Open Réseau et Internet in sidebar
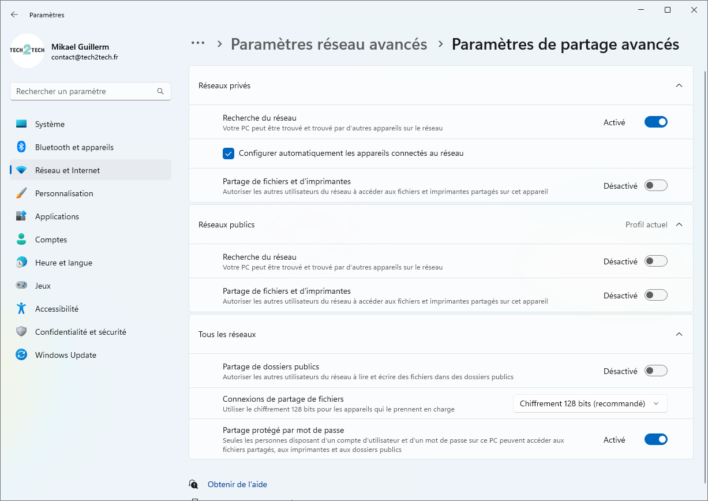 click(x=67, y=170)
